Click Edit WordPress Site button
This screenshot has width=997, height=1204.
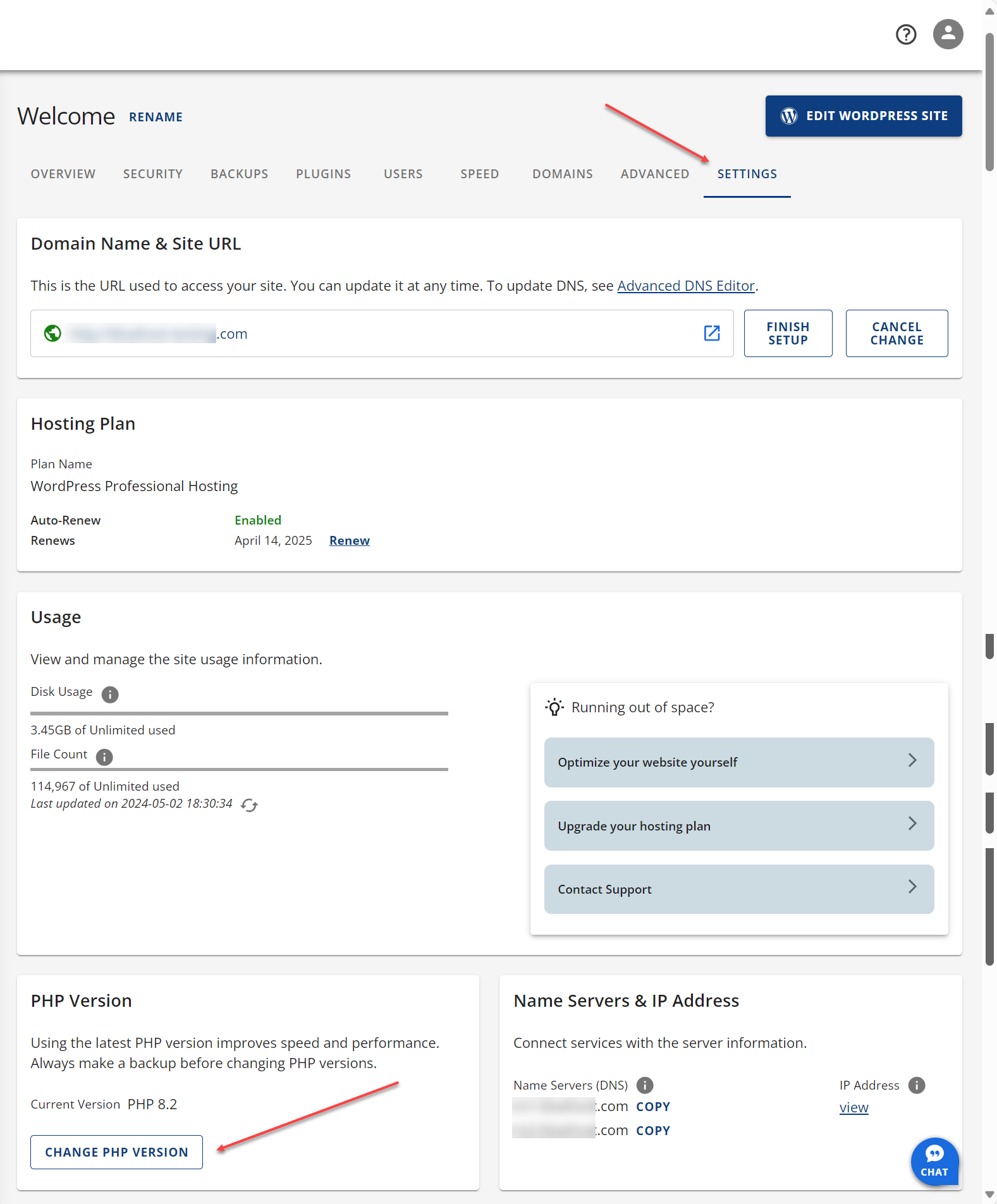pos(864,116)
